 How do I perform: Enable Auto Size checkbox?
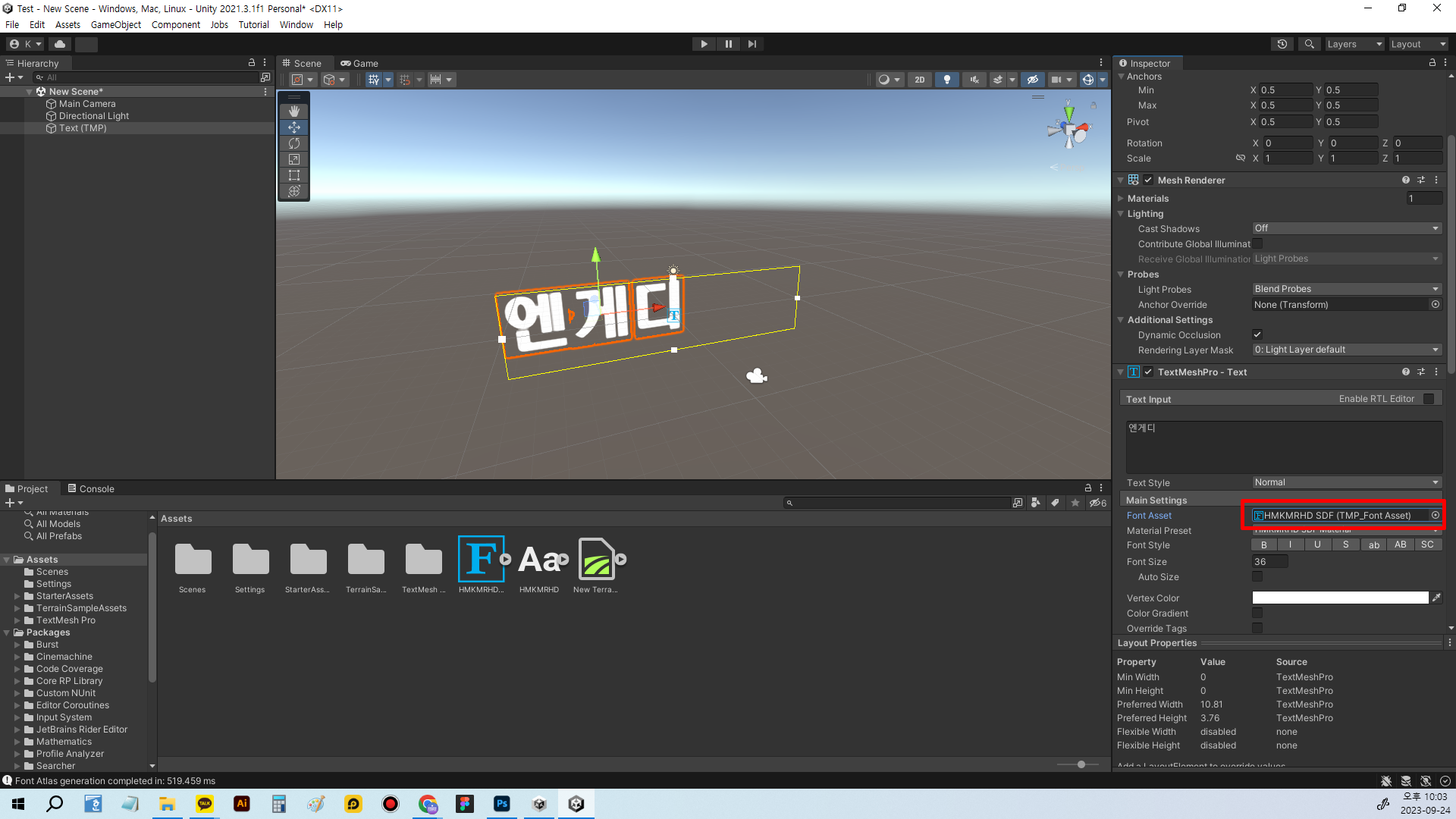1257,576
